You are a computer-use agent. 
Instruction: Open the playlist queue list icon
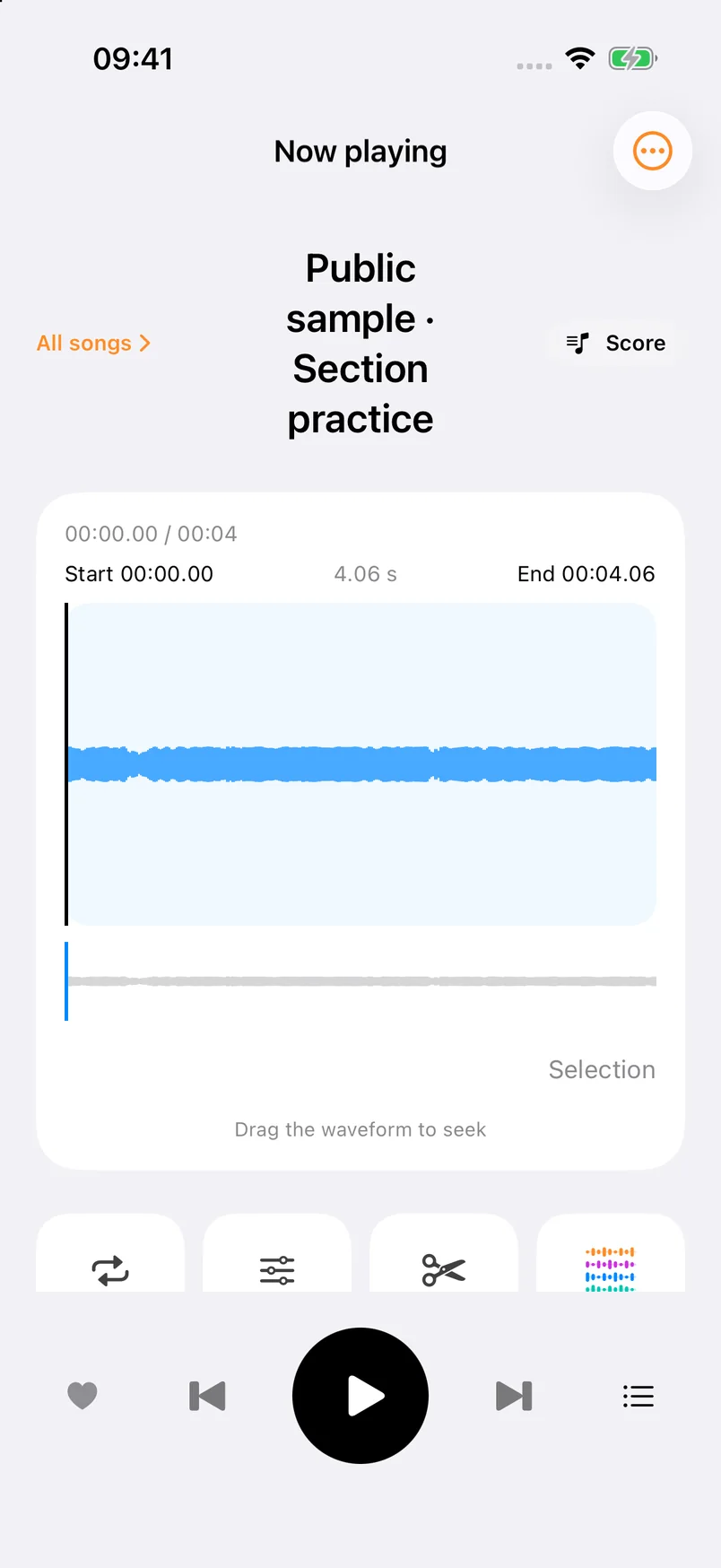(638, 1396)
